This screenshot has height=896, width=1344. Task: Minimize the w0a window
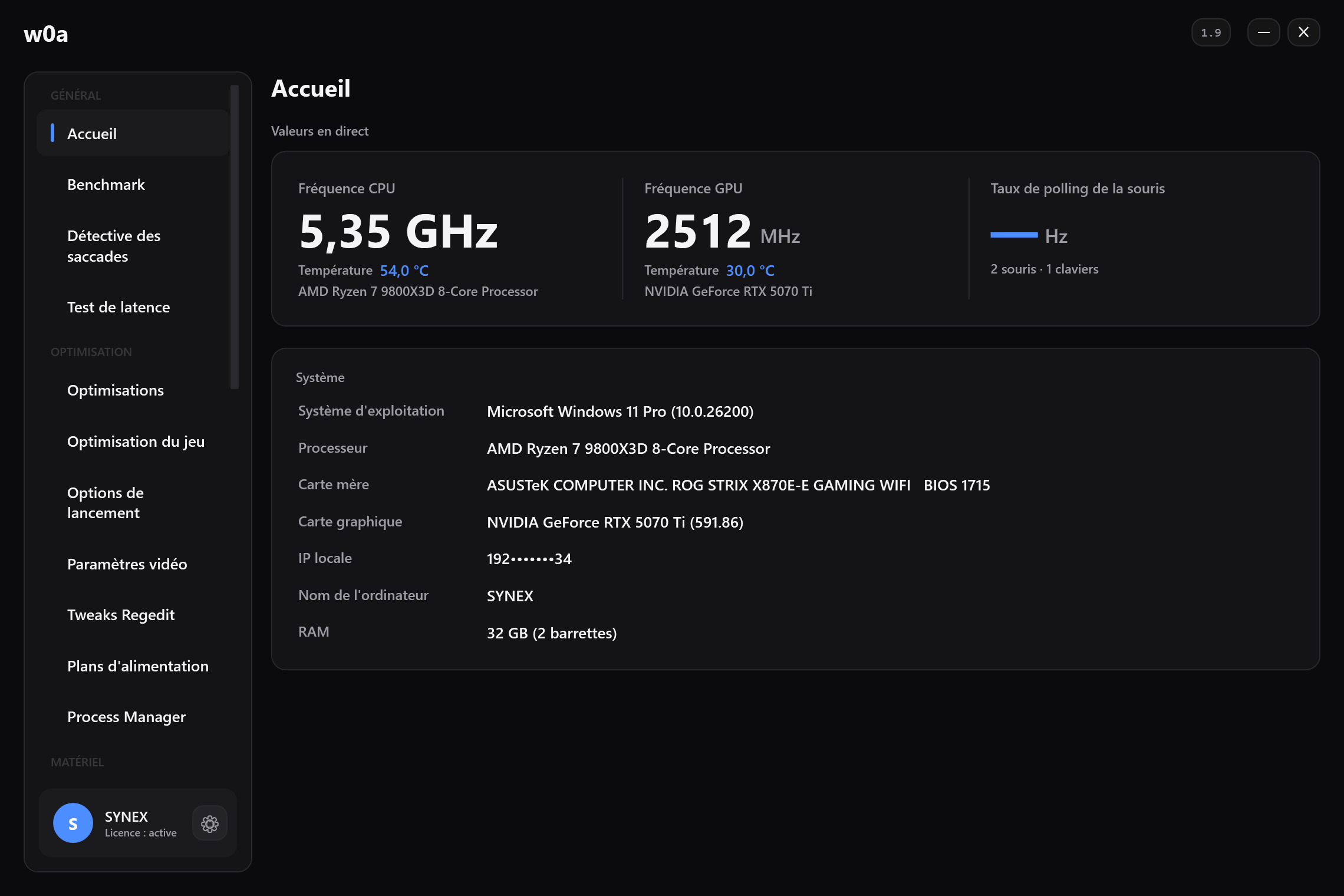[x=1263, y=32]
